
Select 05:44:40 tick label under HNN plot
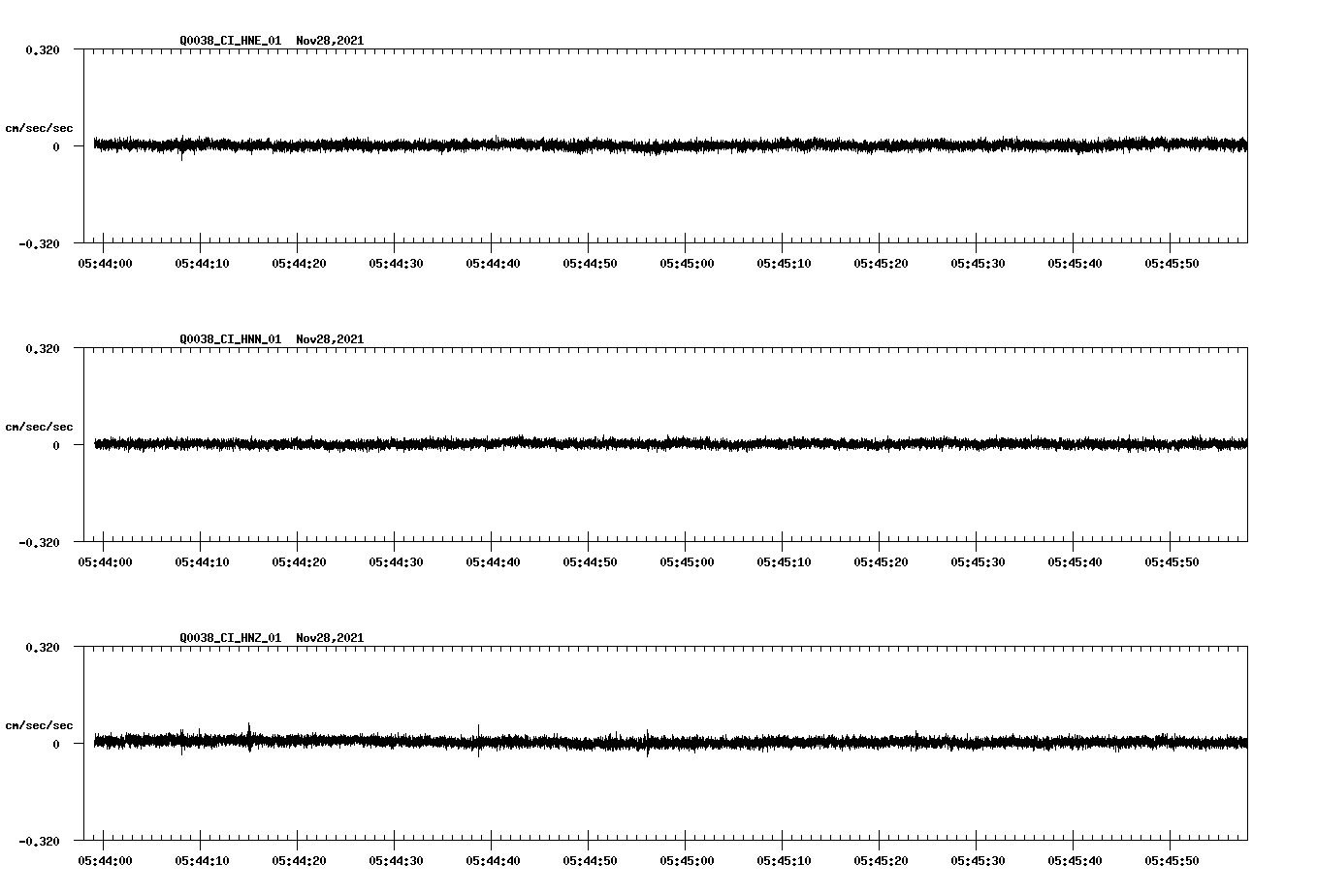tap(493, 562)
